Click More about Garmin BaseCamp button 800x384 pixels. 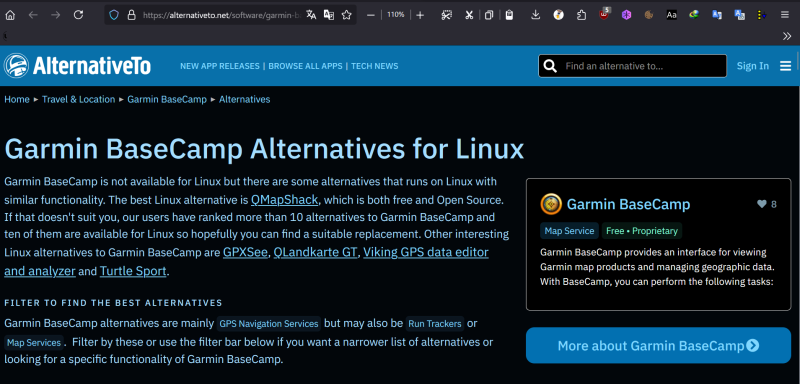658,345
